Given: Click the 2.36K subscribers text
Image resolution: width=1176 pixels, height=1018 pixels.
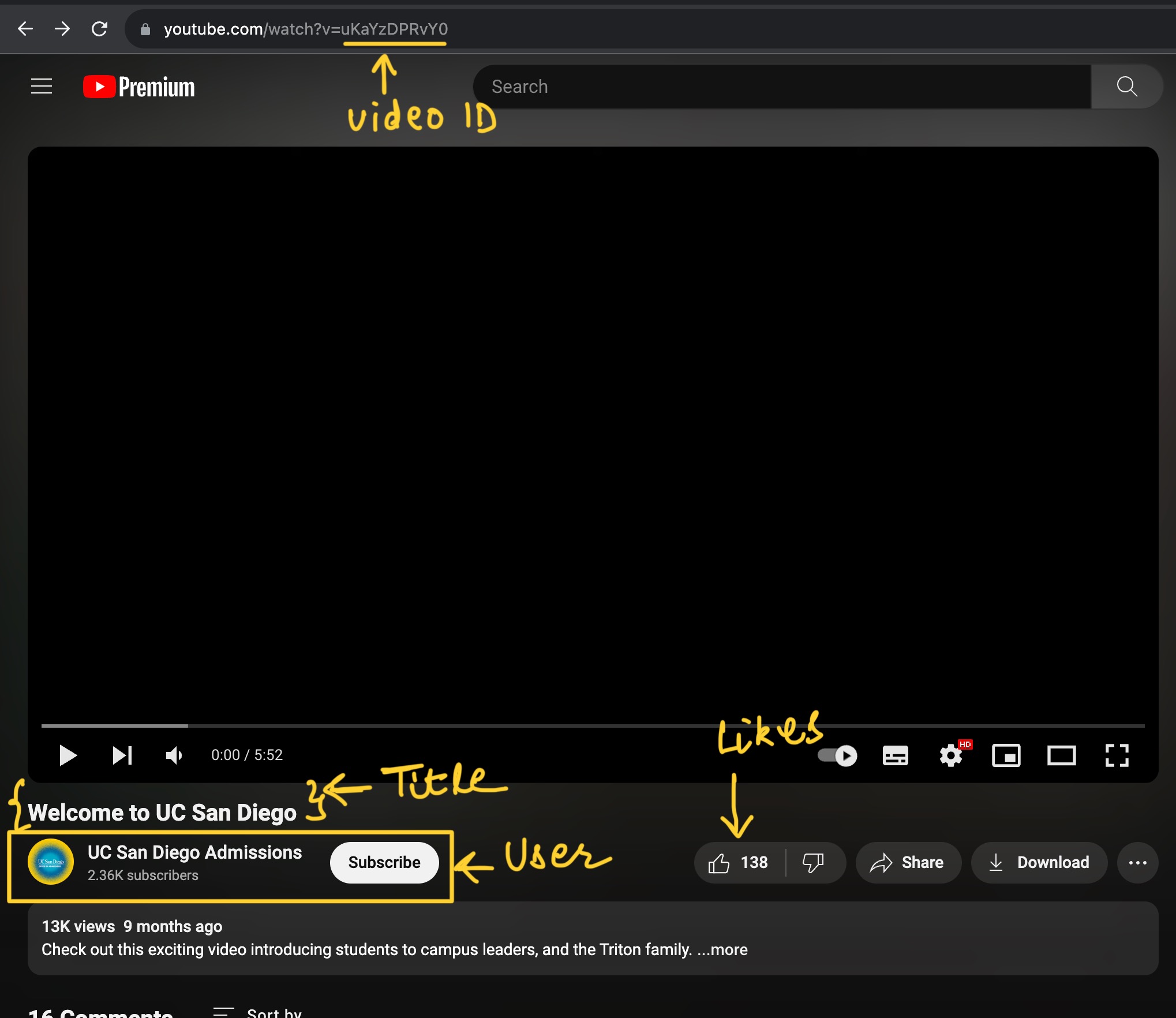Looking at the screenshot, I should click(143, 875).
